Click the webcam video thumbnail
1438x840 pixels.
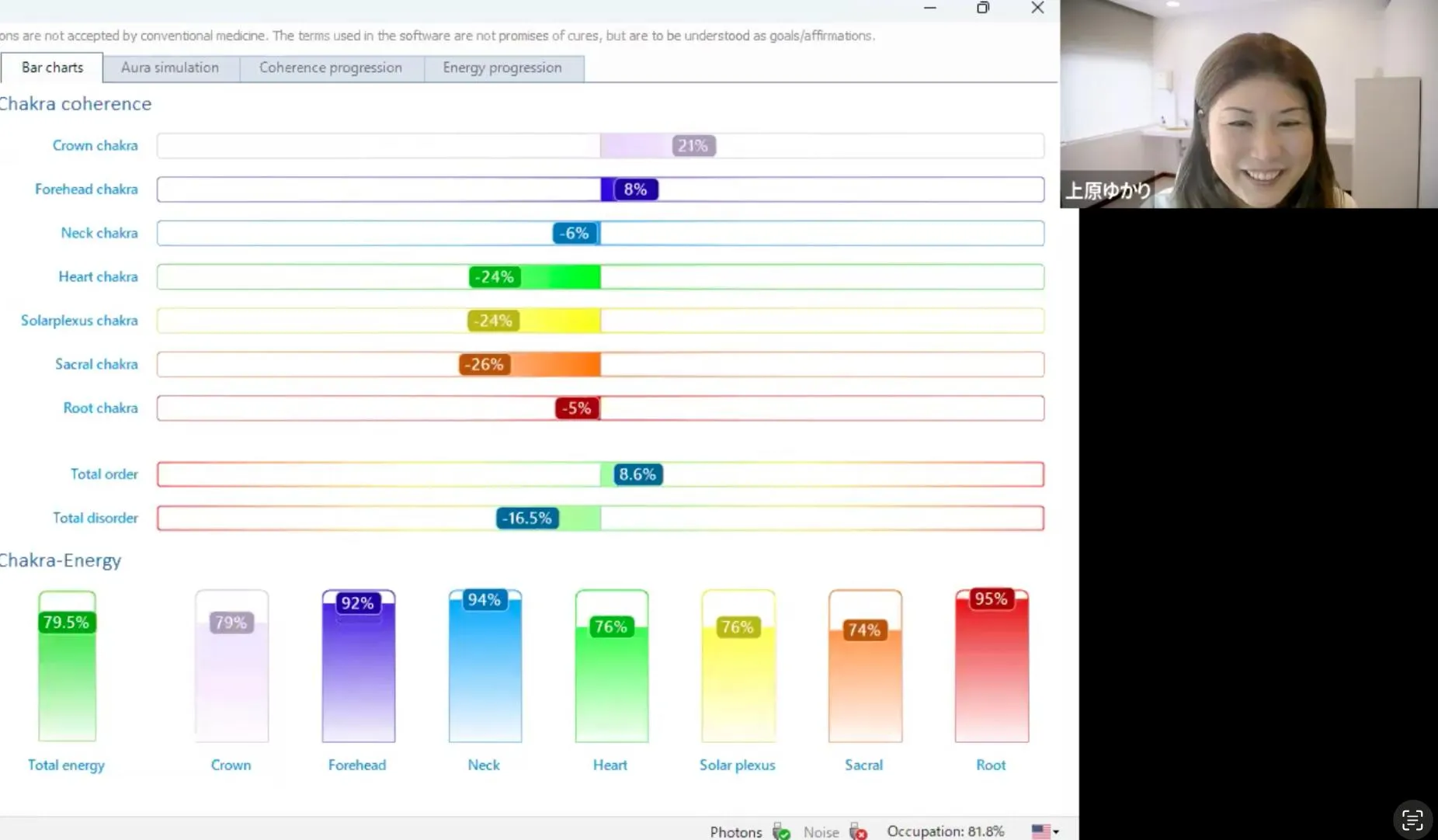pyautogui.click(x=1249, y=104)
